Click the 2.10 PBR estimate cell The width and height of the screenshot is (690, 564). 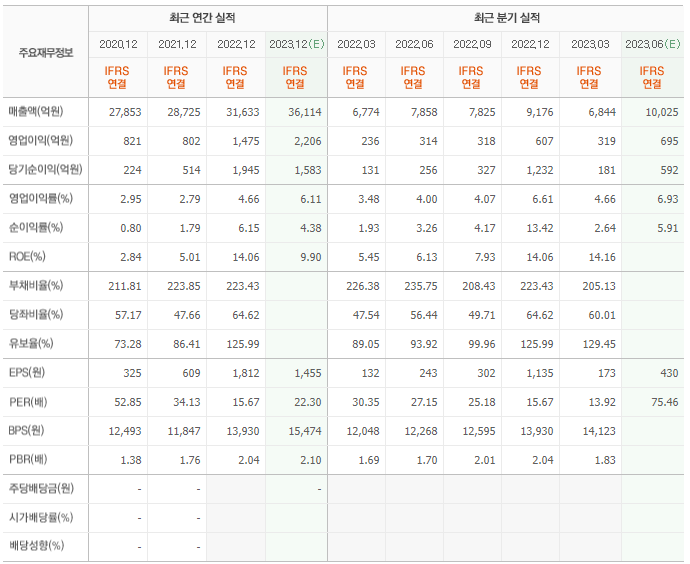click(x=311, y=461)
